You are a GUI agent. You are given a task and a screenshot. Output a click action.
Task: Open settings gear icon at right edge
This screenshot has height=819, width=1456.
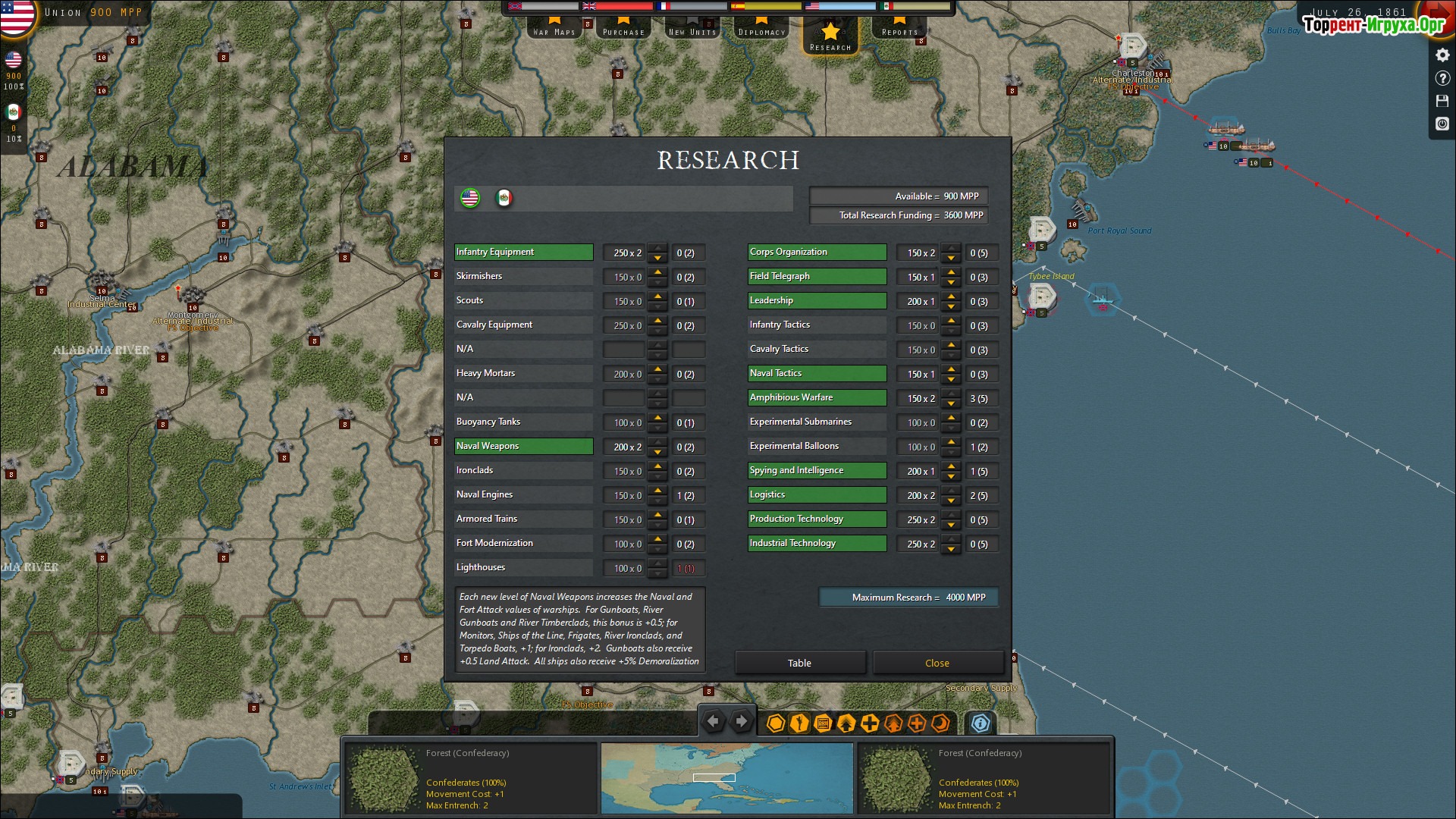1442,55
